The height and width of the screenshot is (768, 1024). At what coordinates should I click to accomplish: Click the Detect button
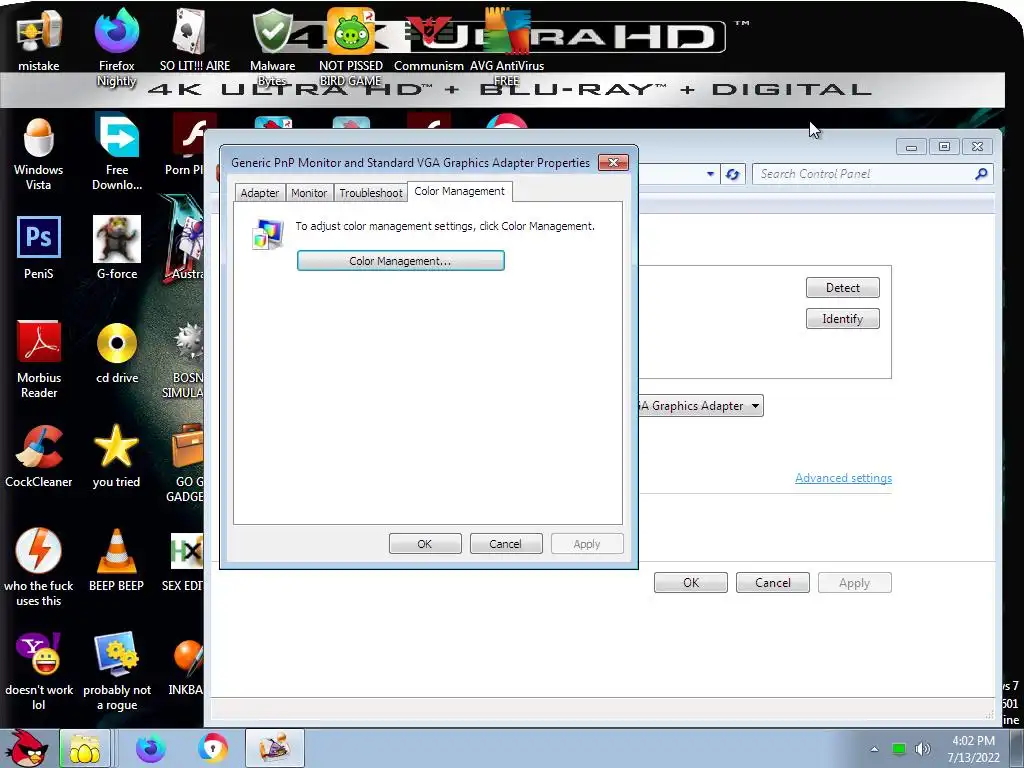842,288
